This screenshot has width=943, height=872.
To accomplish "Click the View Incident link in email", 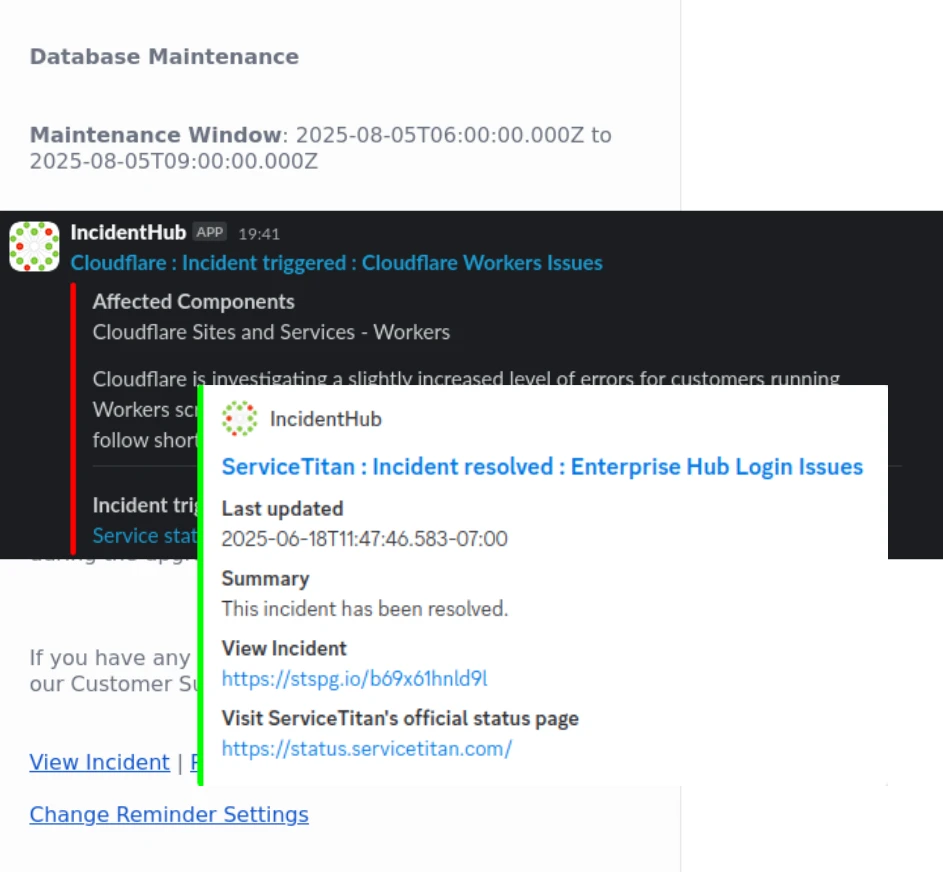I will tap(99, 762).
